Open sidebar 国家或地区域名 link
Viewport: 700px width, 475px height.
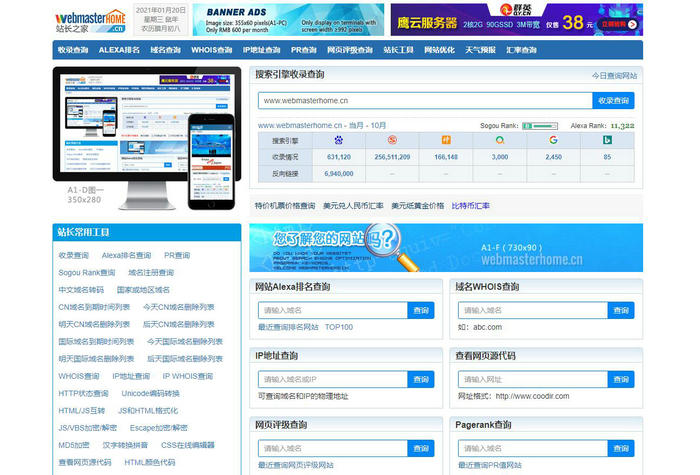click(x=143, y=290)
